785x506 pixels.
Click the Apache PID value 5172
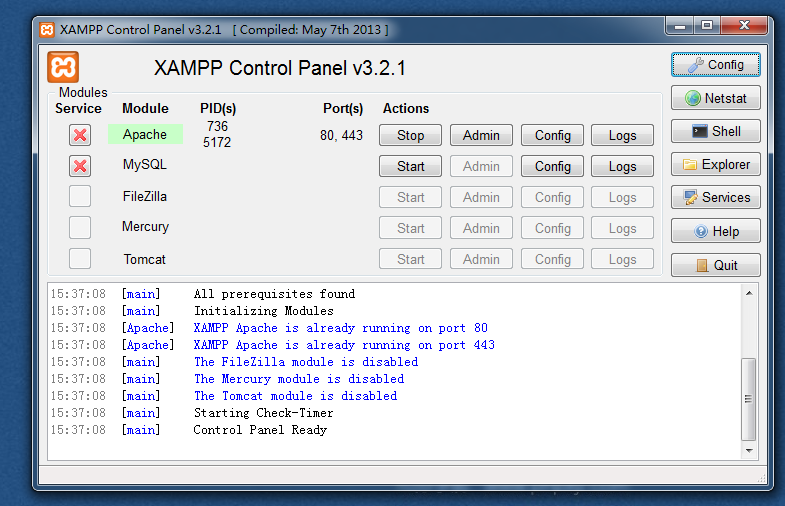point(217,142)
